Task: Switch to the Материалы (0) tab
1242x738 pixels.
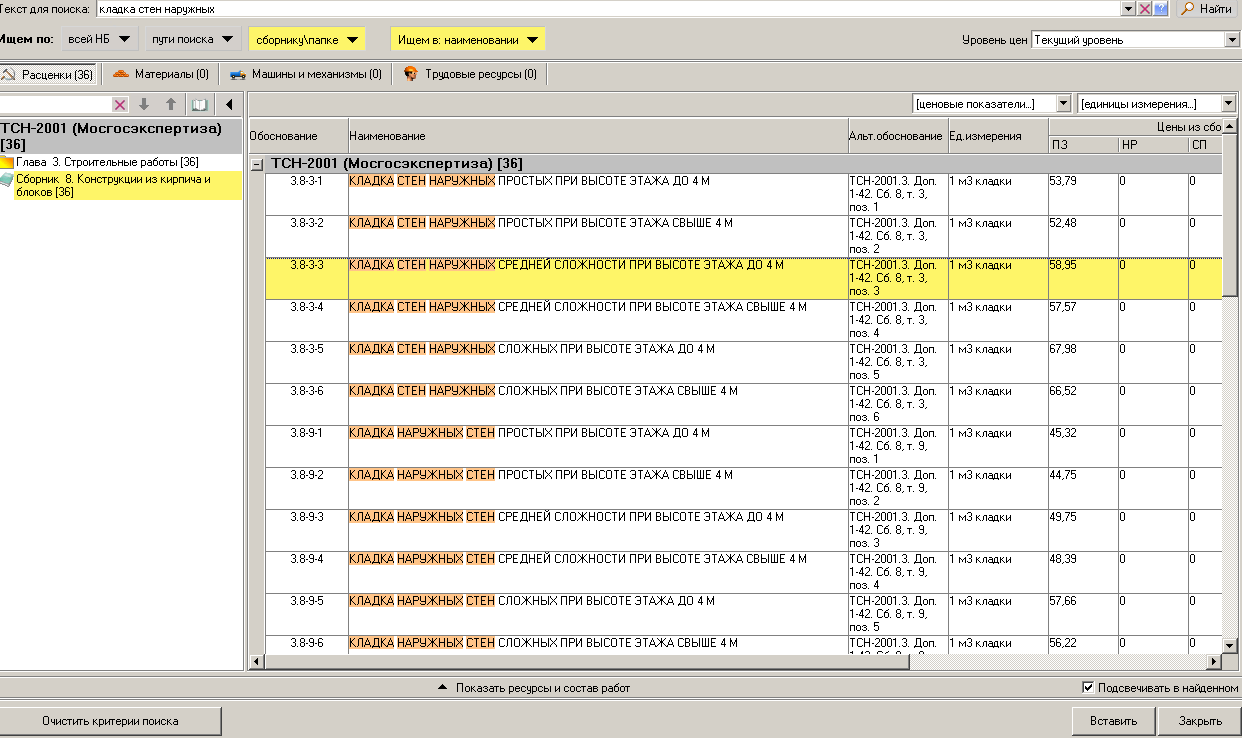Action: (x=160, y=74)
